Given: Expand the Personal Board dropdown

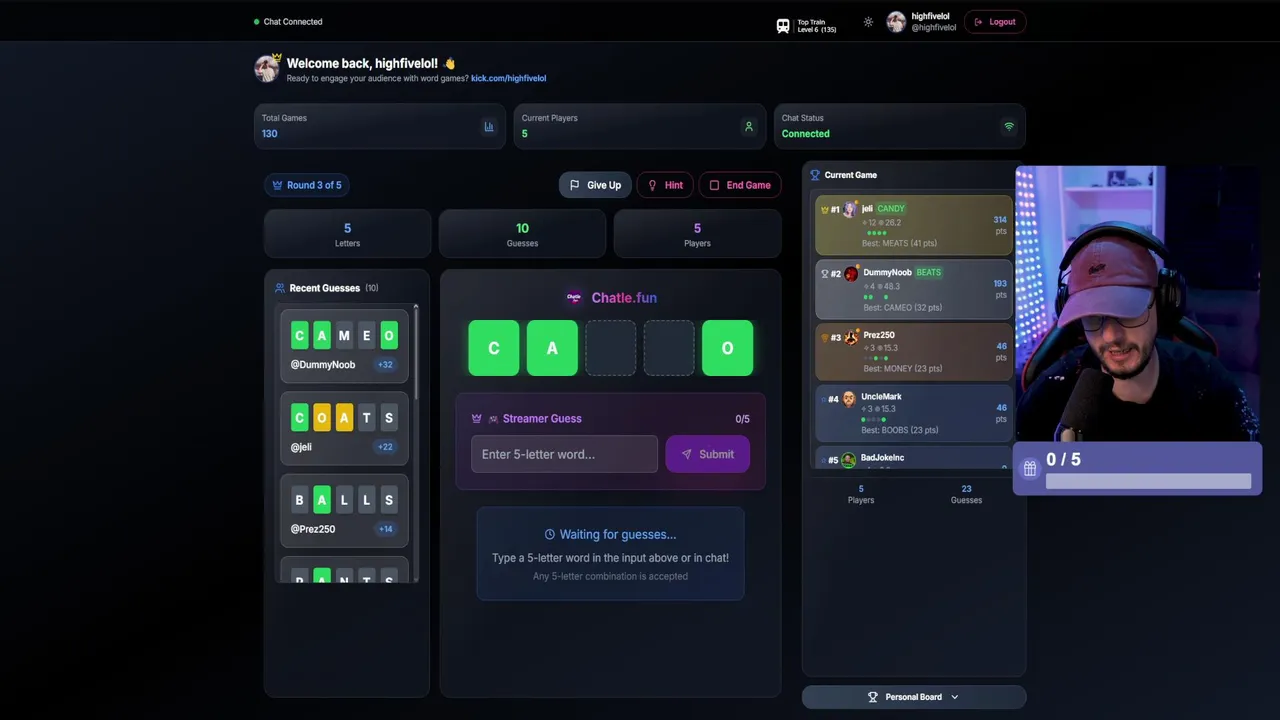Looking at the screenshot, I should [x=914, y=697].
